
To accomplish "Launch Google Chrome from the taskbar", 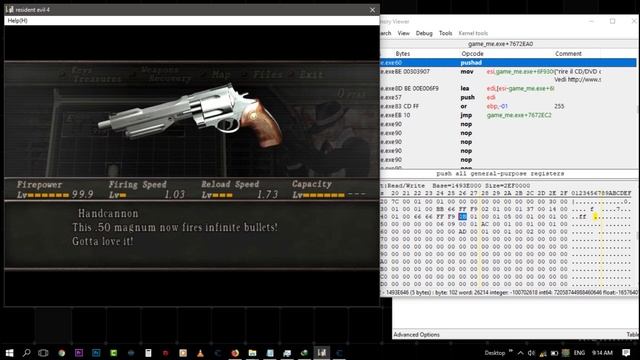I will coord(62,353).
